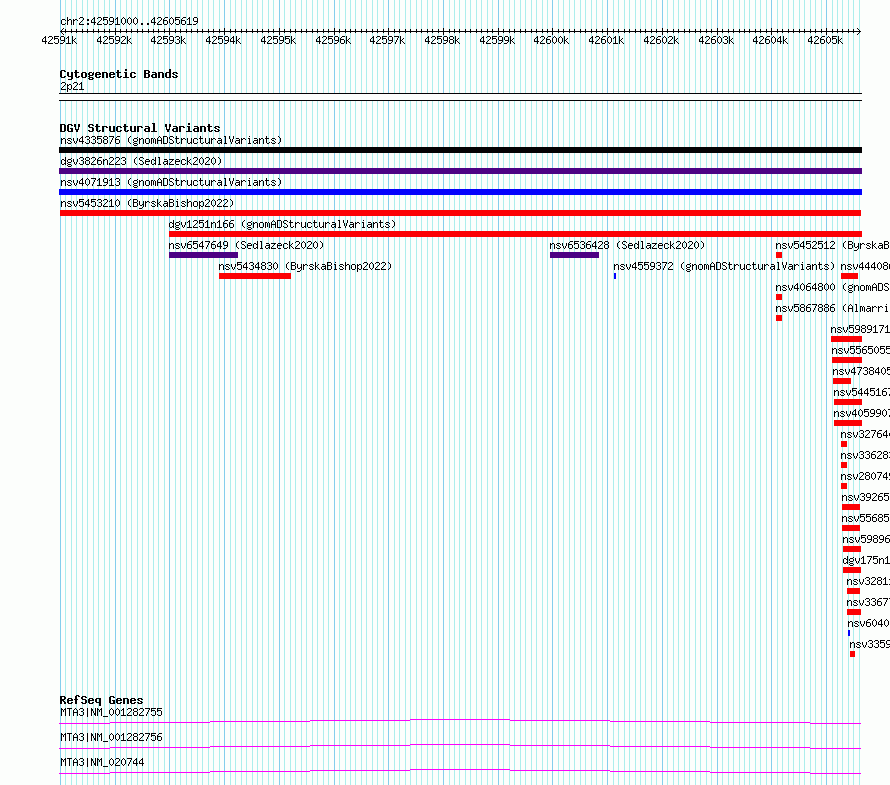The width and height of the screenshot is (890, 785).
Task: Open the nsv5445167 variant label
Action: (861, 392)
